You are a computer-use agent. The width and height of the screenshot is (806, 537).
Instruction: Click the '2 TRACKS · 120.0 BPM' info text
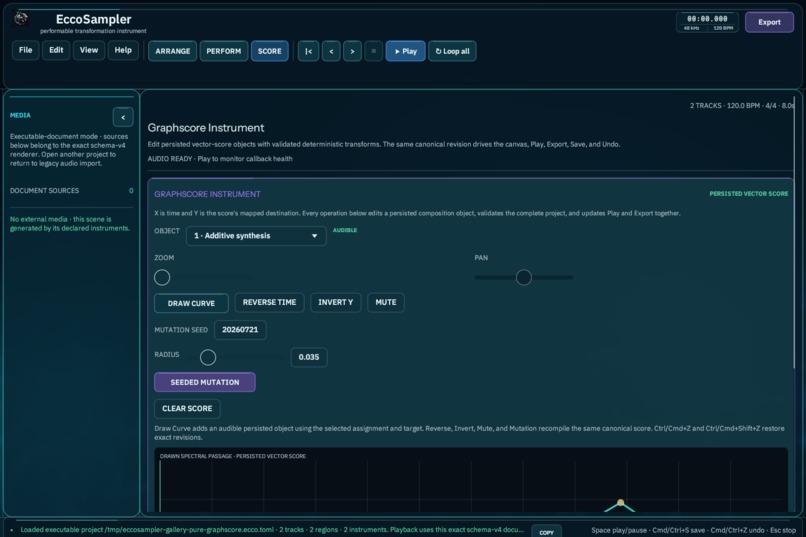[742, 105]
